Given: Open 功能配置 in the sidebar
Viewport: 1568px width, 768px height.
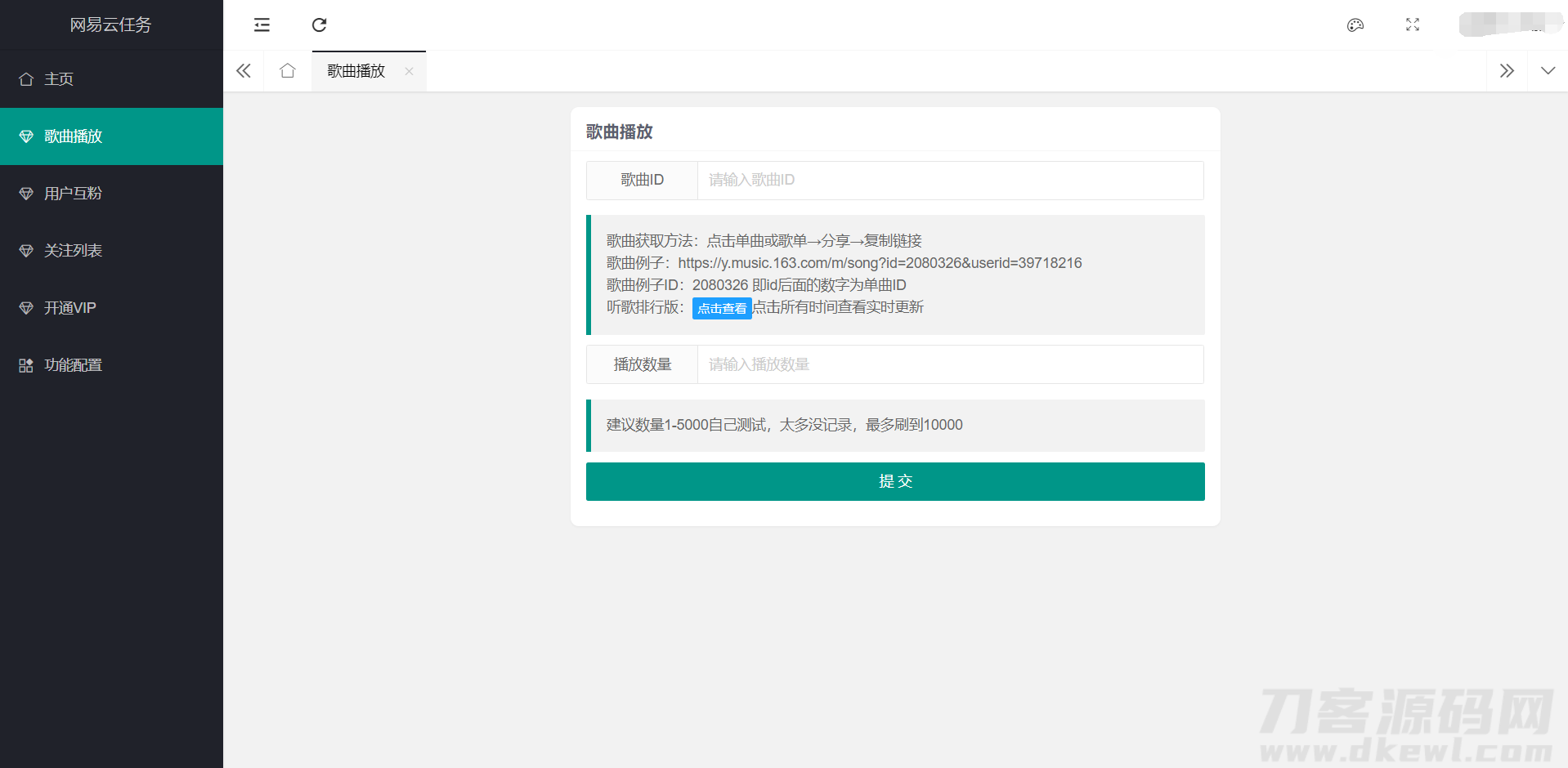Looking at the screenshot, I should point(74,365).
